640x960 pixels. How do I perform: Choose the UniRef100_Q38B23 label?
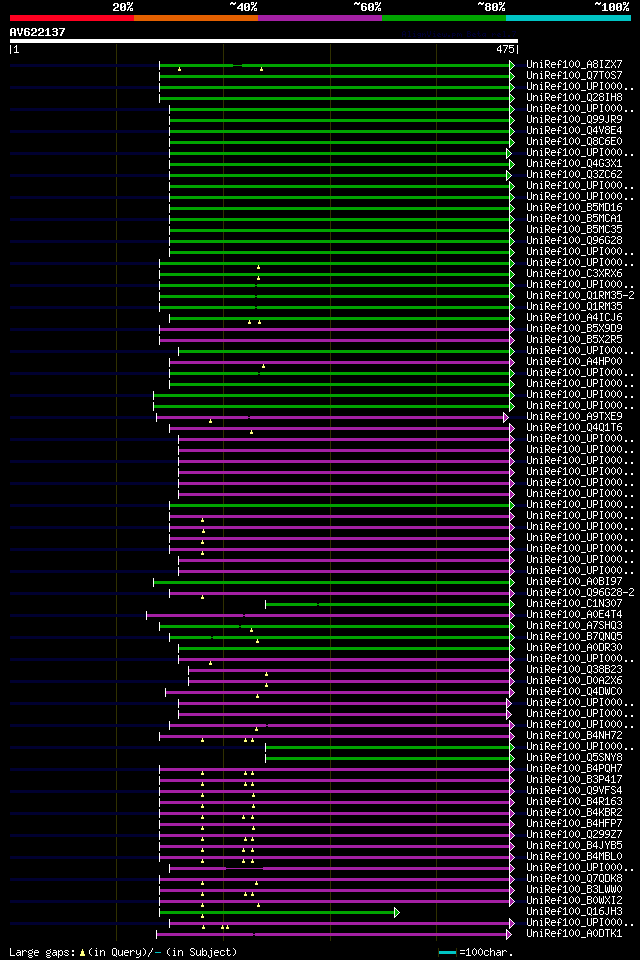pyautogui.click(x=574, y=670)
